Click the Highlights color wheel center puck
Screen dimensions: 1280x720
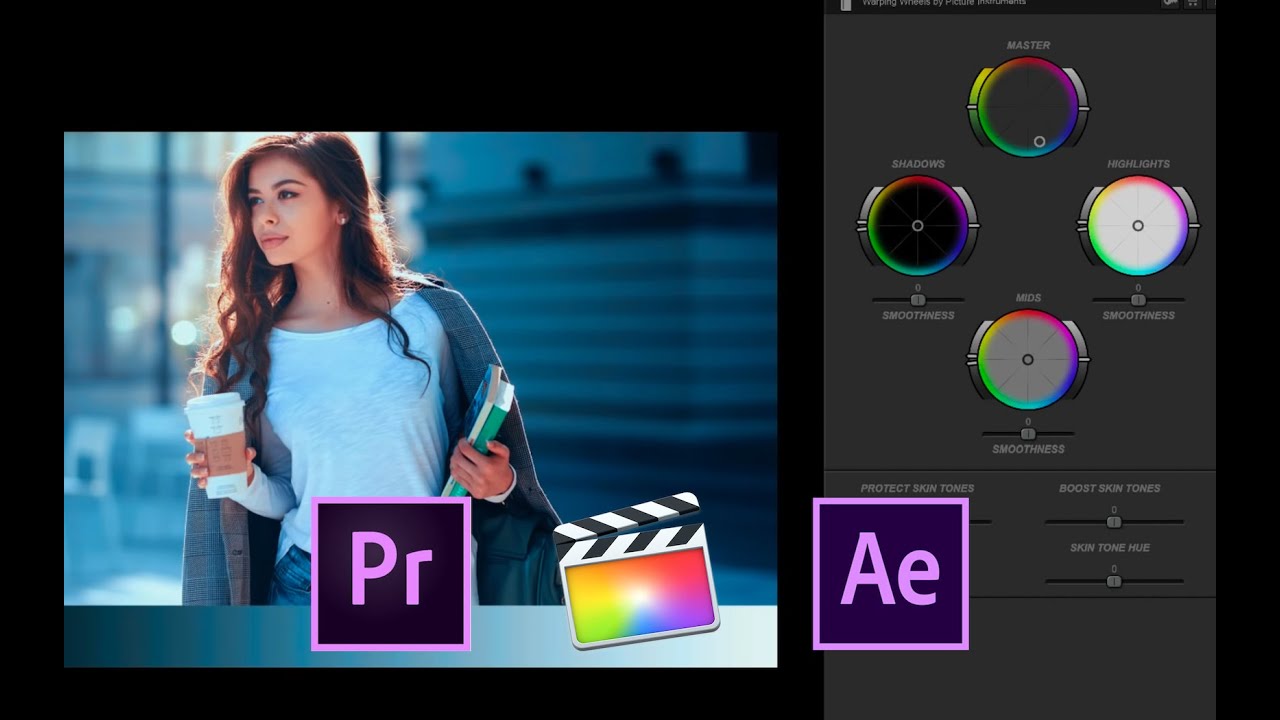point(1138,226)
